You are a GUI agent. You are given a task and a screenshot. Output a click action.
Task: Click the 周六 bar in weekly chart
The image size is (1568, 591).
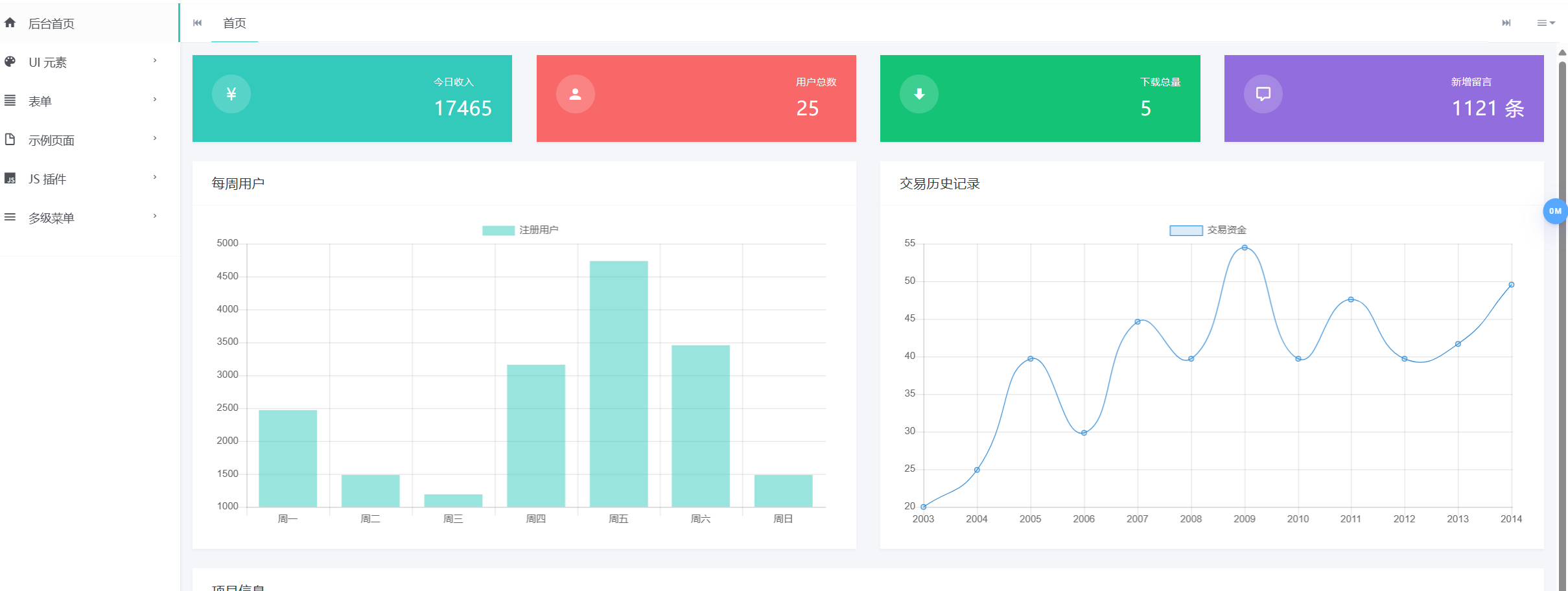pos(701,426)
